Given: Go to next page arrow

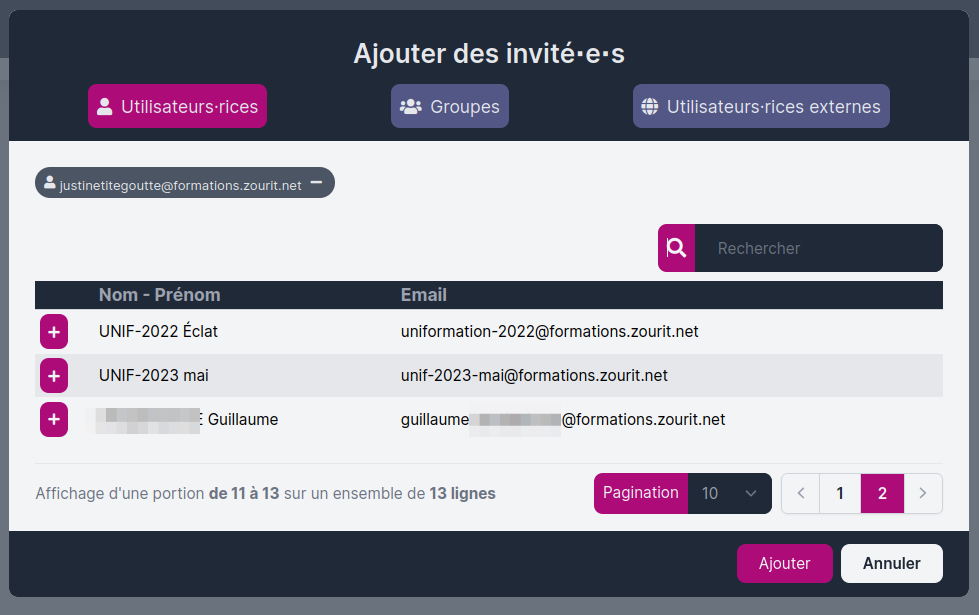Looking at the screenshot, I should [923, 493].
